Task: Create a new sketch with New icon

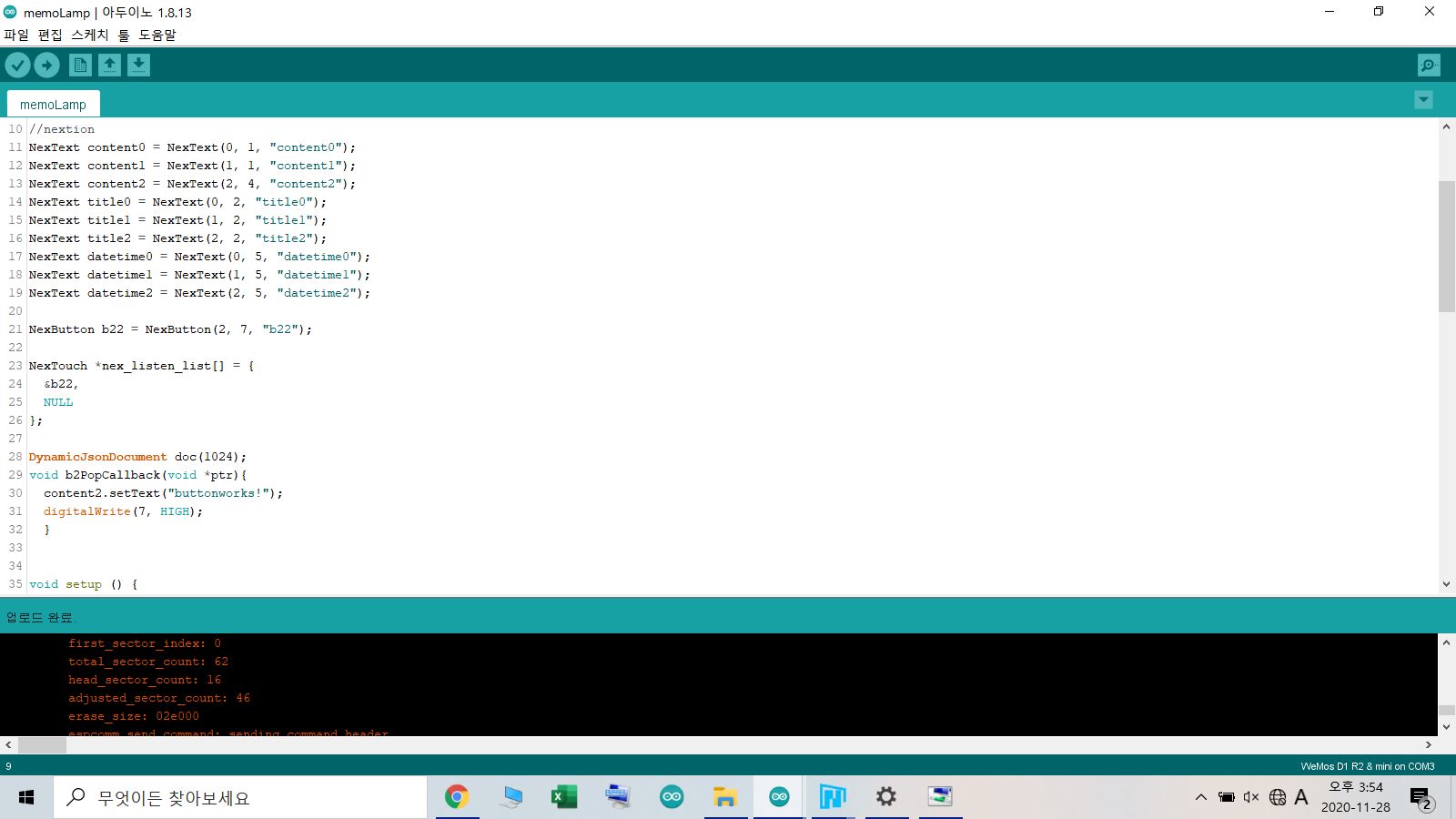Action: (80, 65)
